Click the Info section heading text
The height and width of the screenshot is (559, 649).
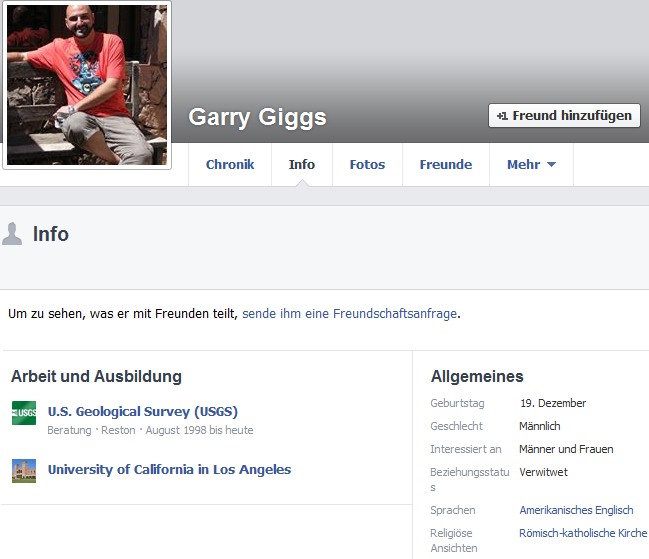(x=50, y=234)
